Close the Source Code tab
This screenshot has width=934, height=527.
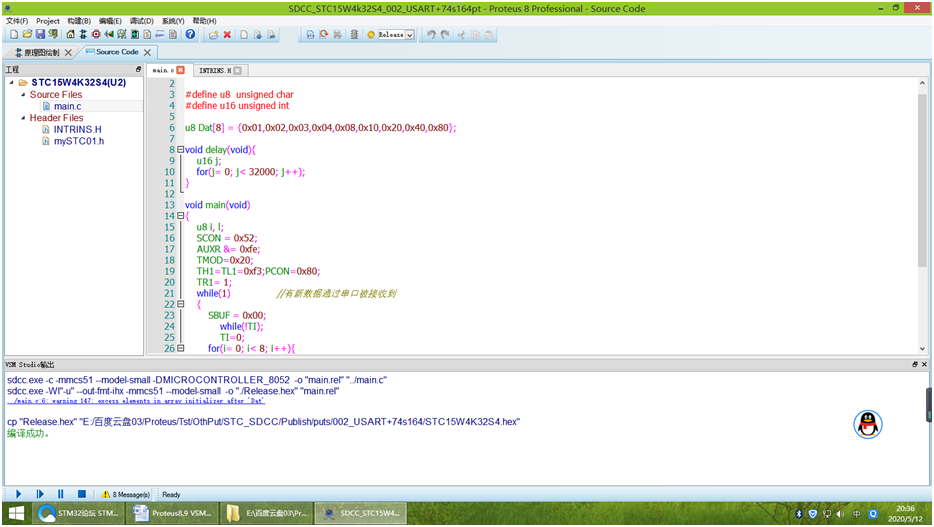[x=148, y=53]
